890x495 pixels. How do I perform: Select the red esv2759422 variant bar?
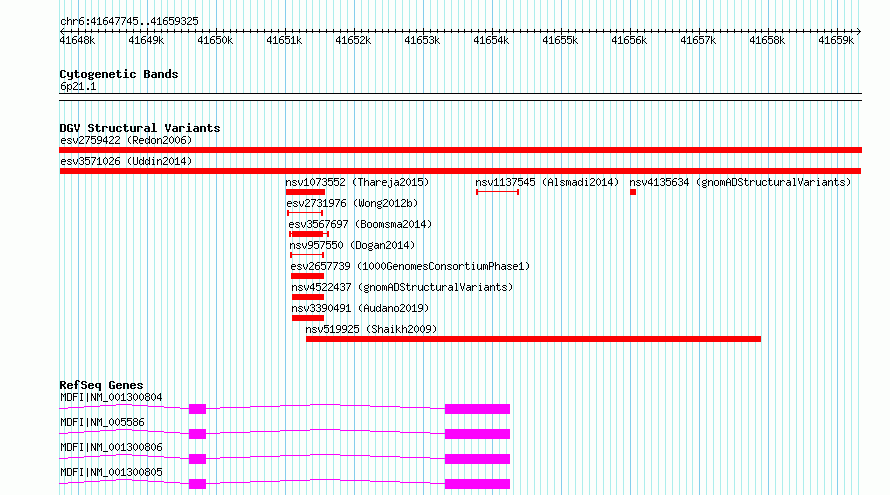click(460, 150)
